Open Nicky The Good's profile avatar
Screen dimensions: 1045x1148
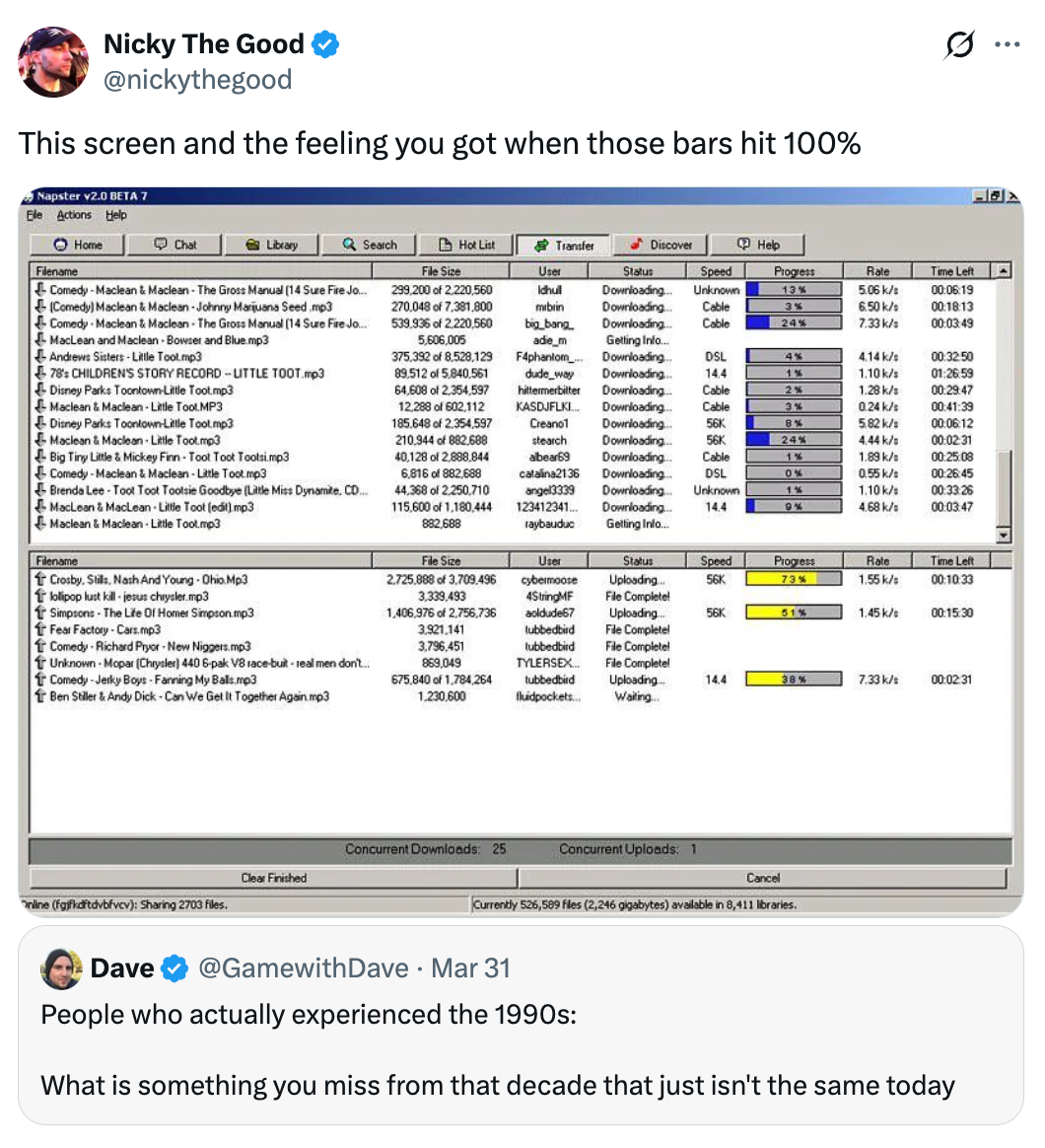click(x=53, y=61)
